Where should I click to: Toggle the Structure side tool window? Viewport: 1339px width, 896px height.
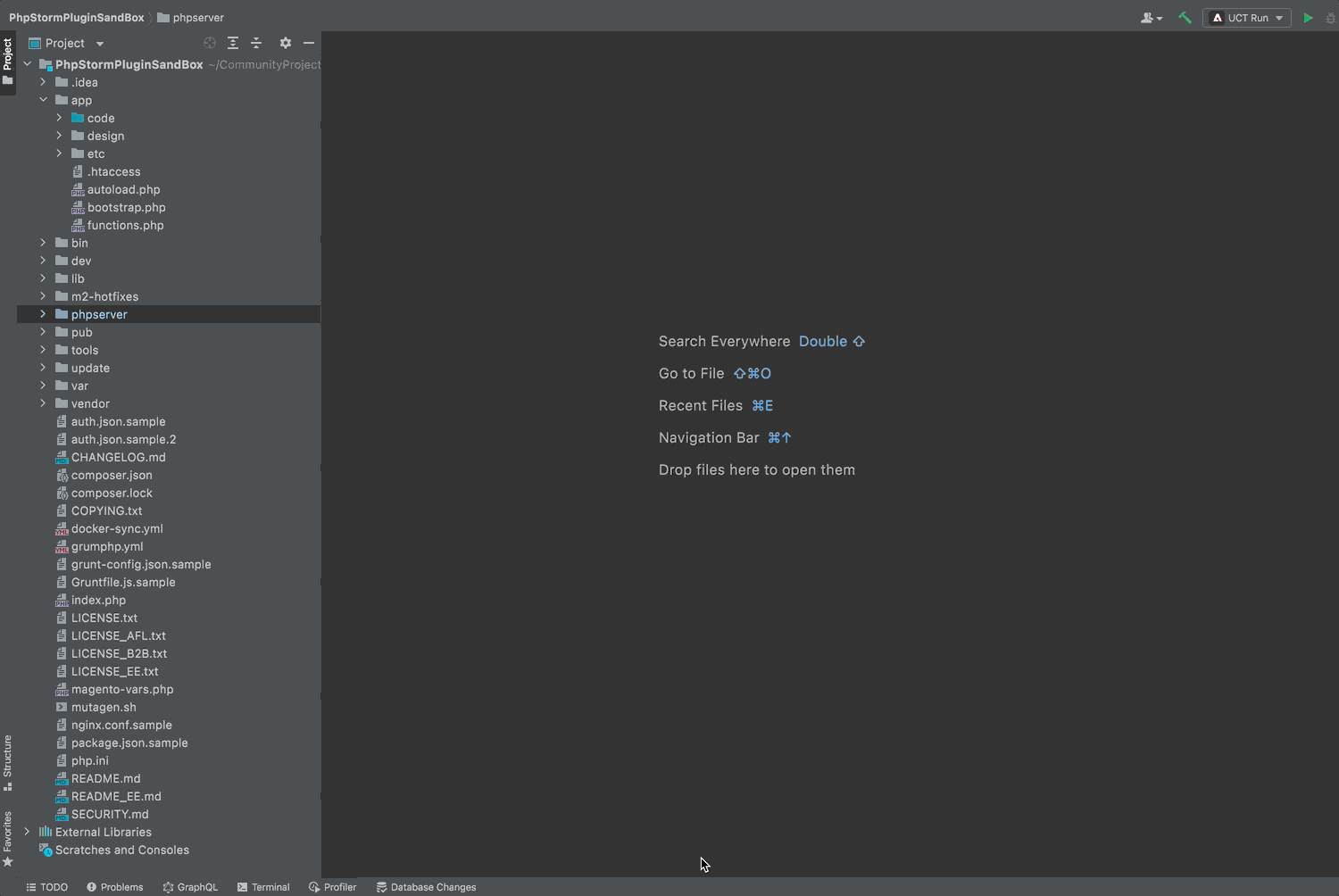tap(8, 762)
